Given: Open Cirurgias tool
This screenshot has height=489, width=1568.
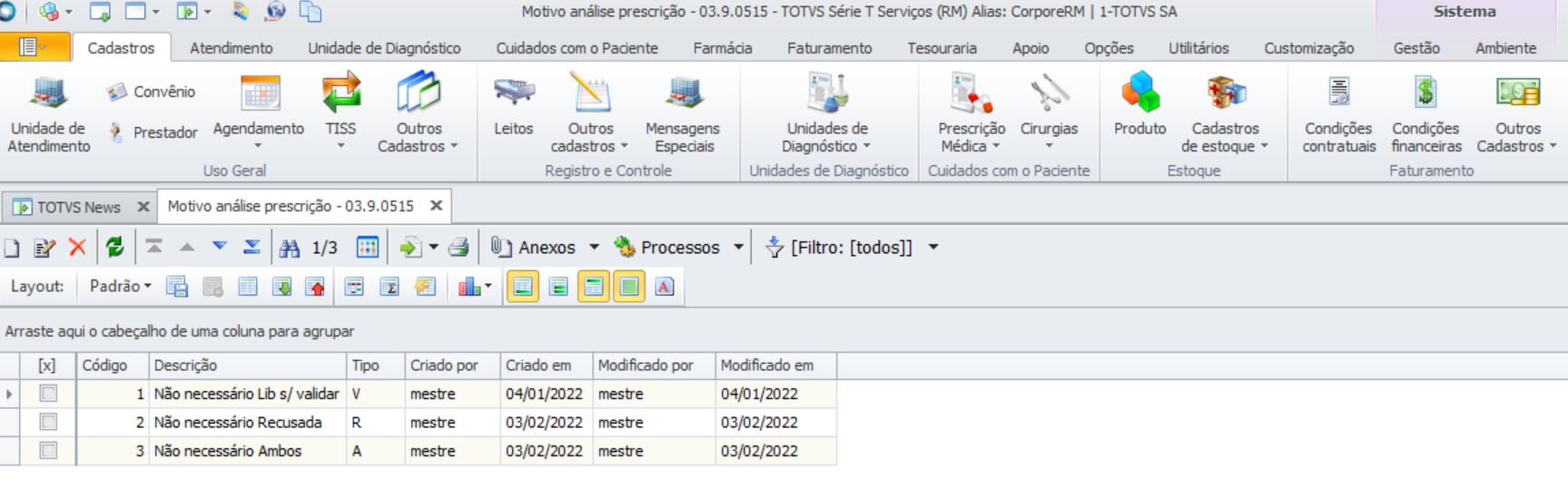Looking at the screenshot, I should (x=1049, y=112).
